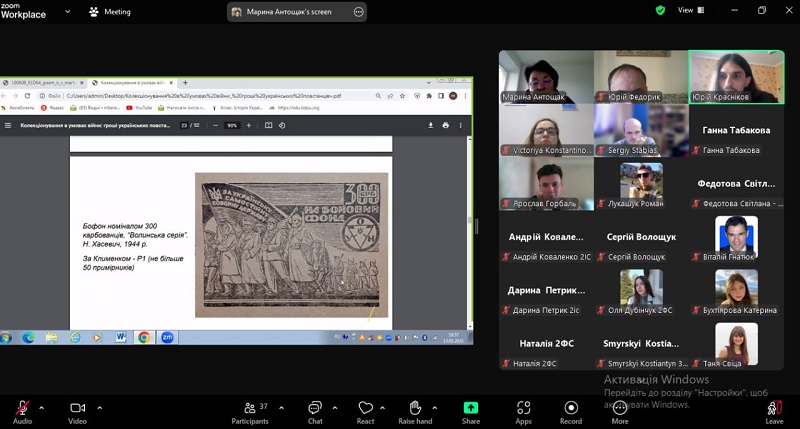
Task: Click Лукащук Роман participant tile
Action: [x=641, y=184]
